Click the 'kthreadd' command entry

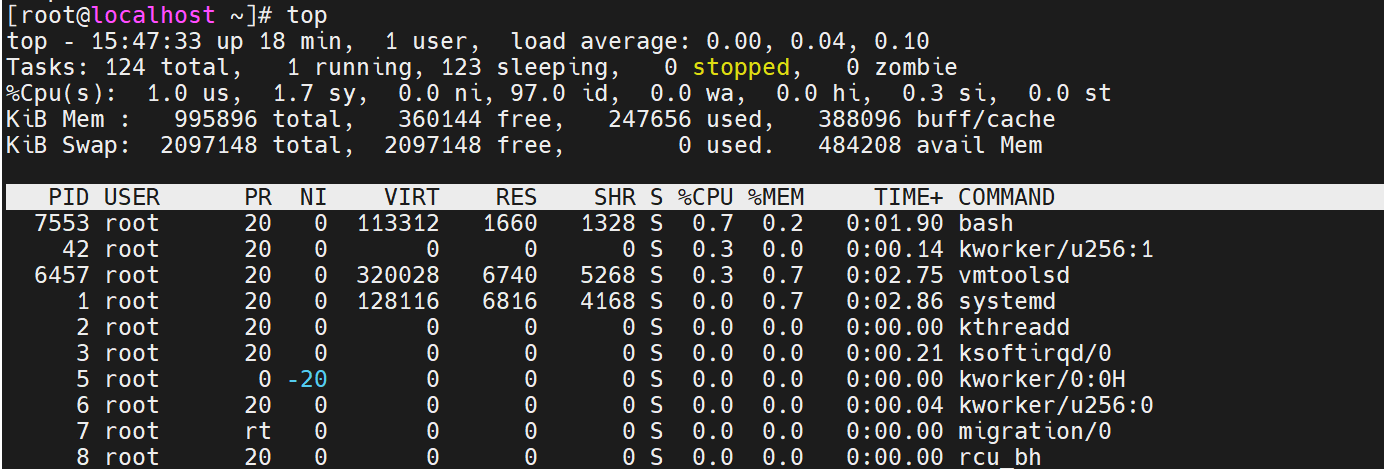click(x=1014, y=327)
